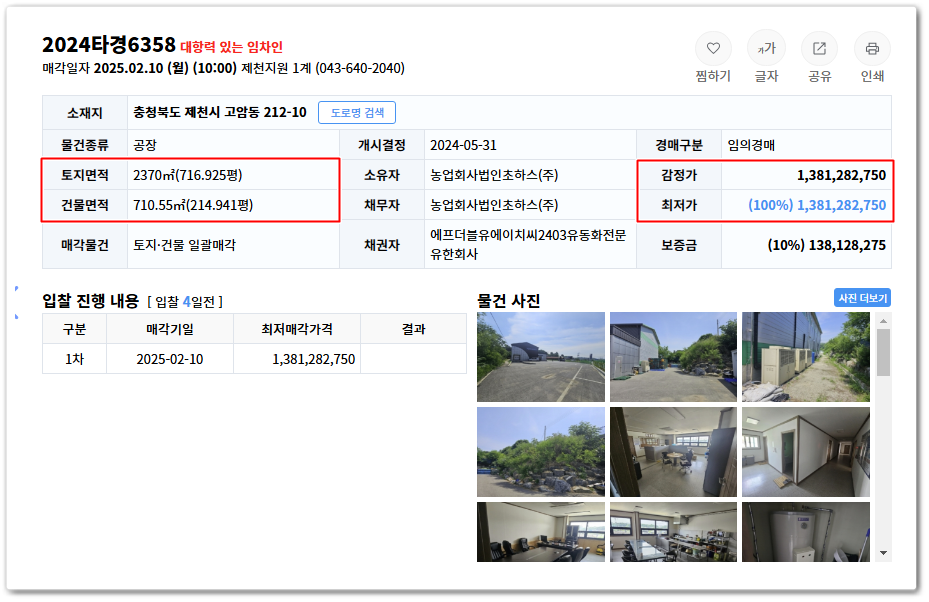Open the office interior with round table photo

click(673, 452)
